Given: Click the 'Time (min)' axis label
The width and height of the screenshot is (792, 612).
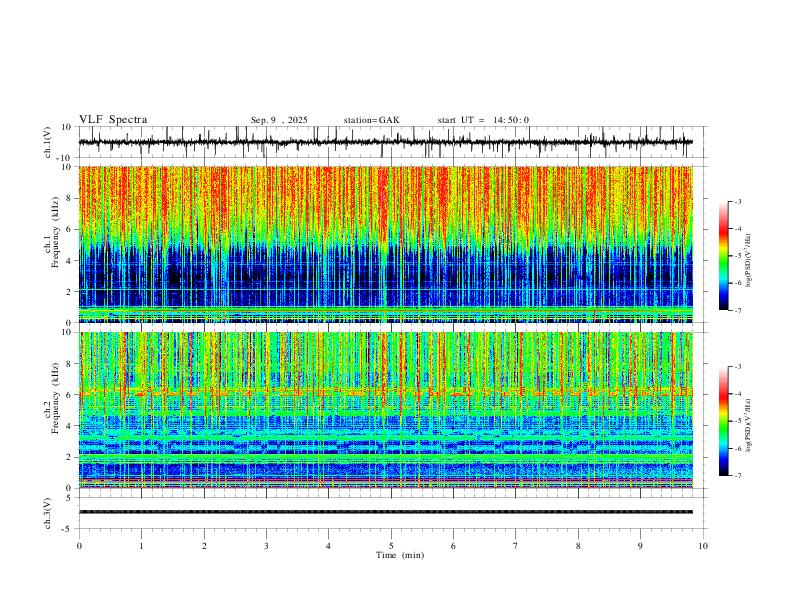Looking at the screenshot, I should pos(400,555).
